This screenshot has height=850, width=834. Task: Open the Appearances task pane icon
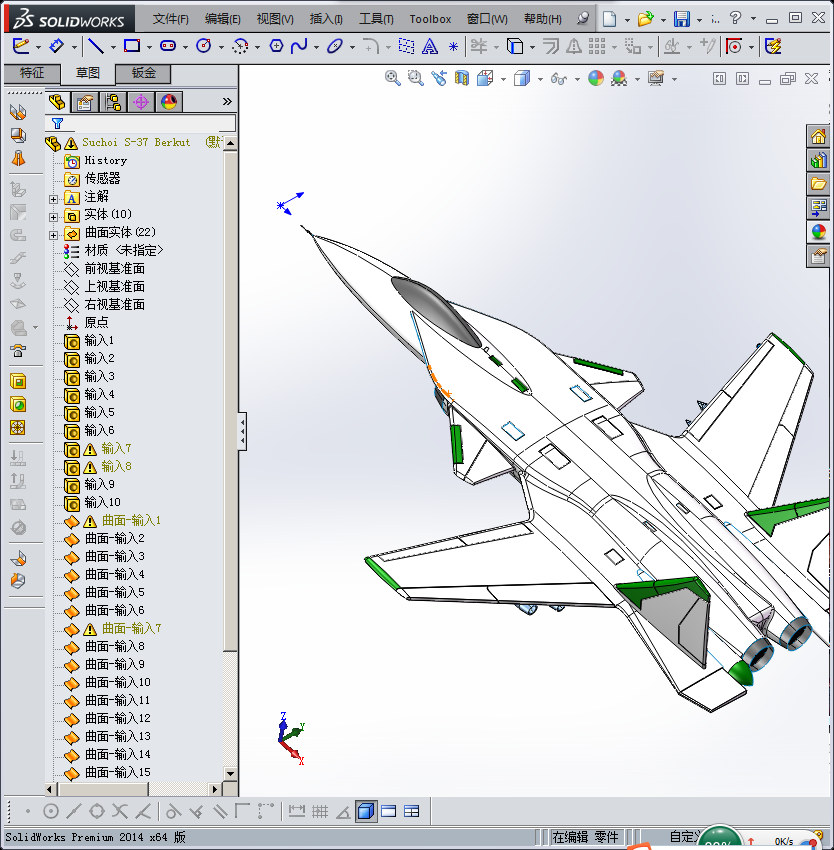coord(818,232)
